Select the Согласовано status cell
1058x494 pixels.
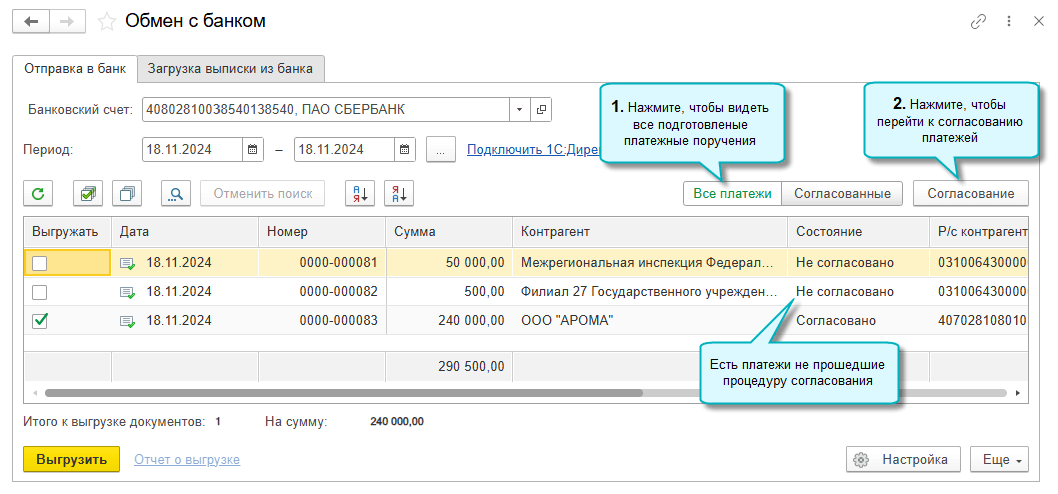coord(858,321)
